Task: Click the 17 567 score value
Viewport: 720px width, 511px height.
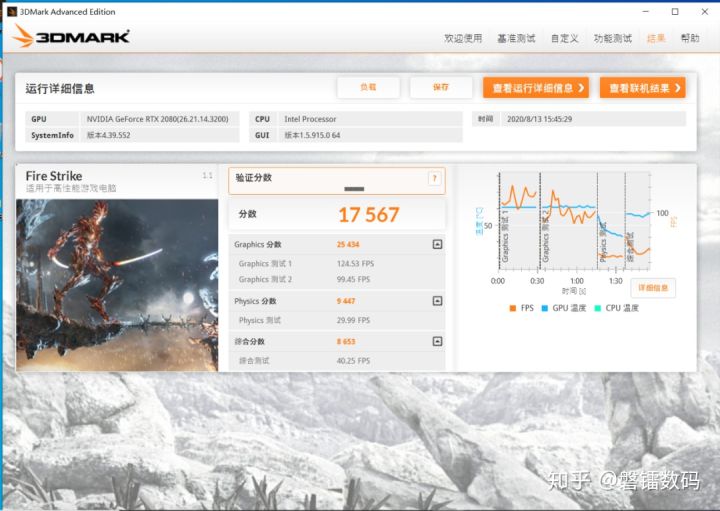Action: click(369, 215)
